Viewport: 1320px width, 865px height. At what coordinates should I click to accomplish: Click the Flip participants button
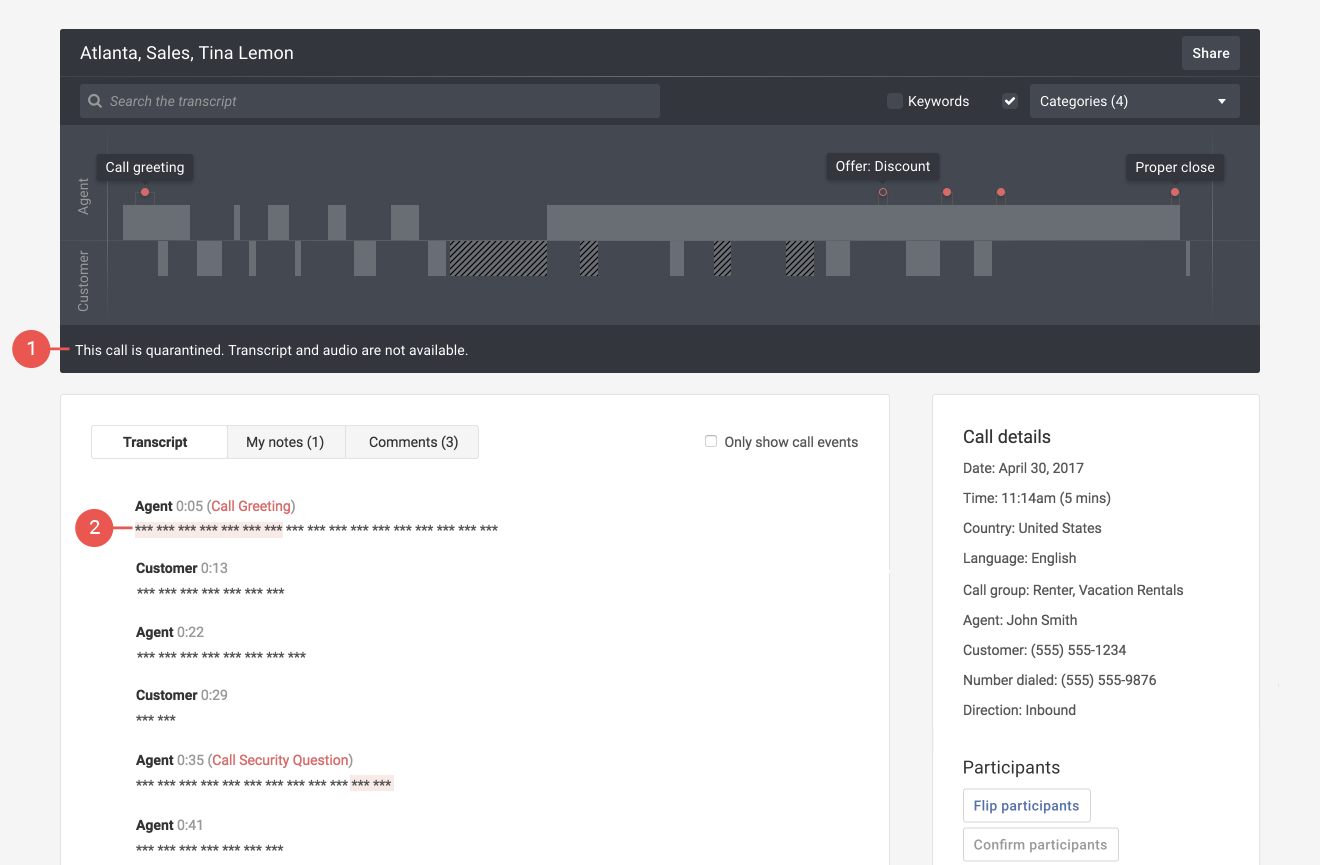(x=1026, y=806)
